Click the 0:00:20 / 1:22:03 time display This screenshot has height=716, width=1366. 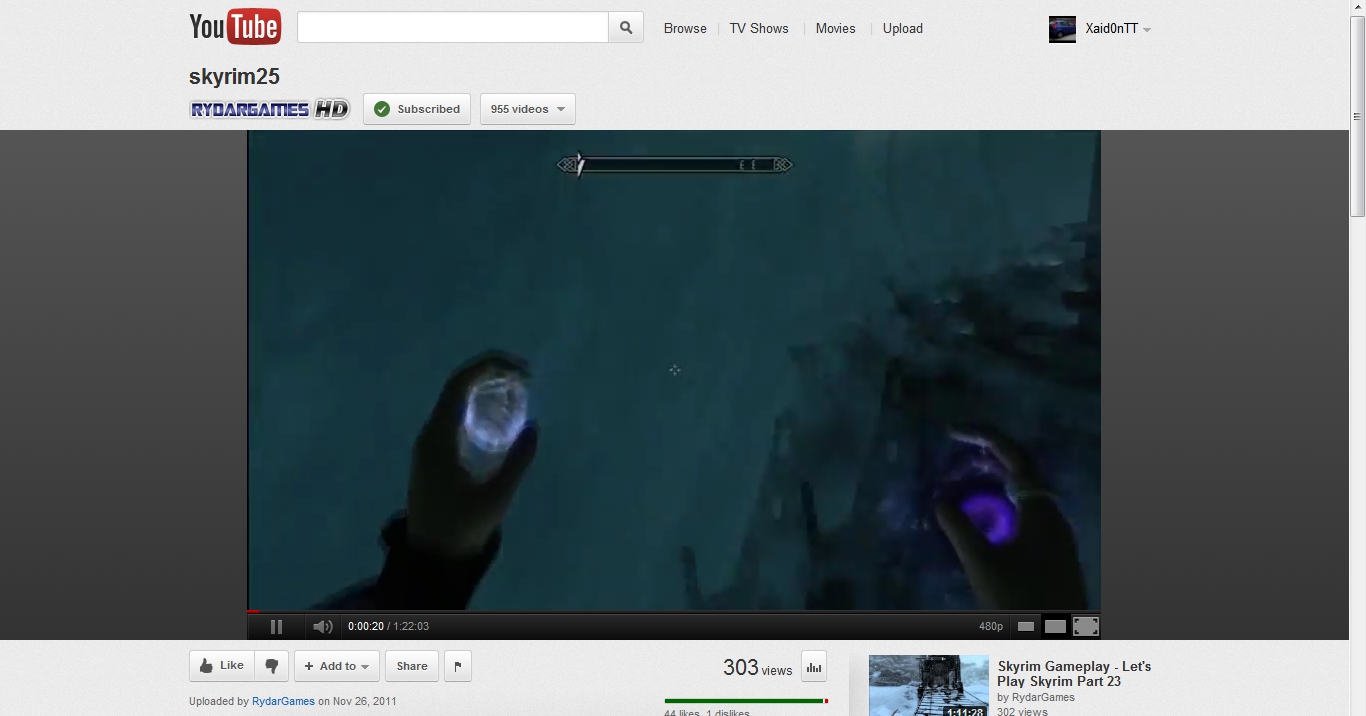coord(388,627)
